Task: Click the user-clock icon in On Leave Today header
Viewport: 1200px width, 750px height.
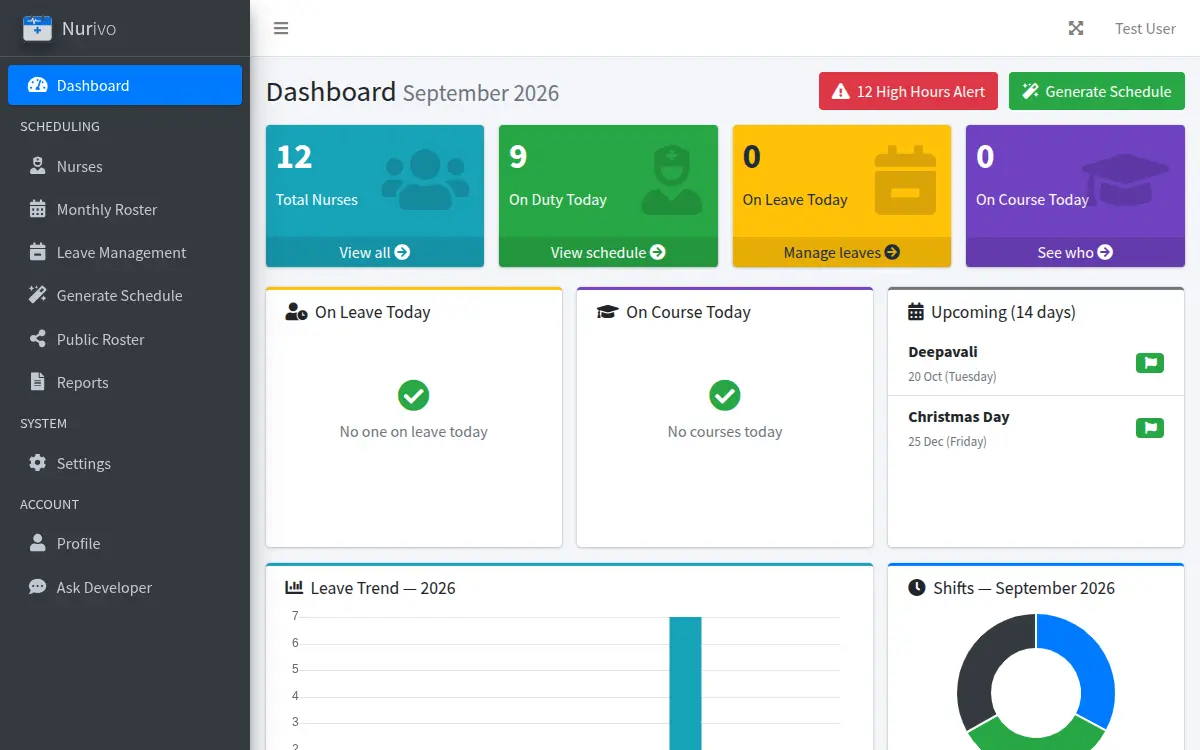Action: [x=296, y=312]
